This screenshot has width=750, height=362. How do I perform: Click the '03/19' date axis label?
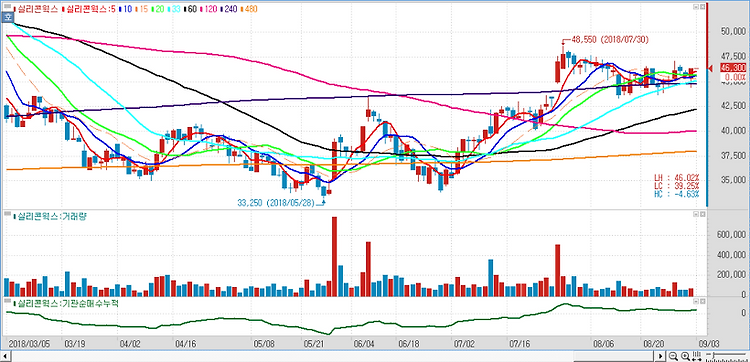(x=74, y=343)
